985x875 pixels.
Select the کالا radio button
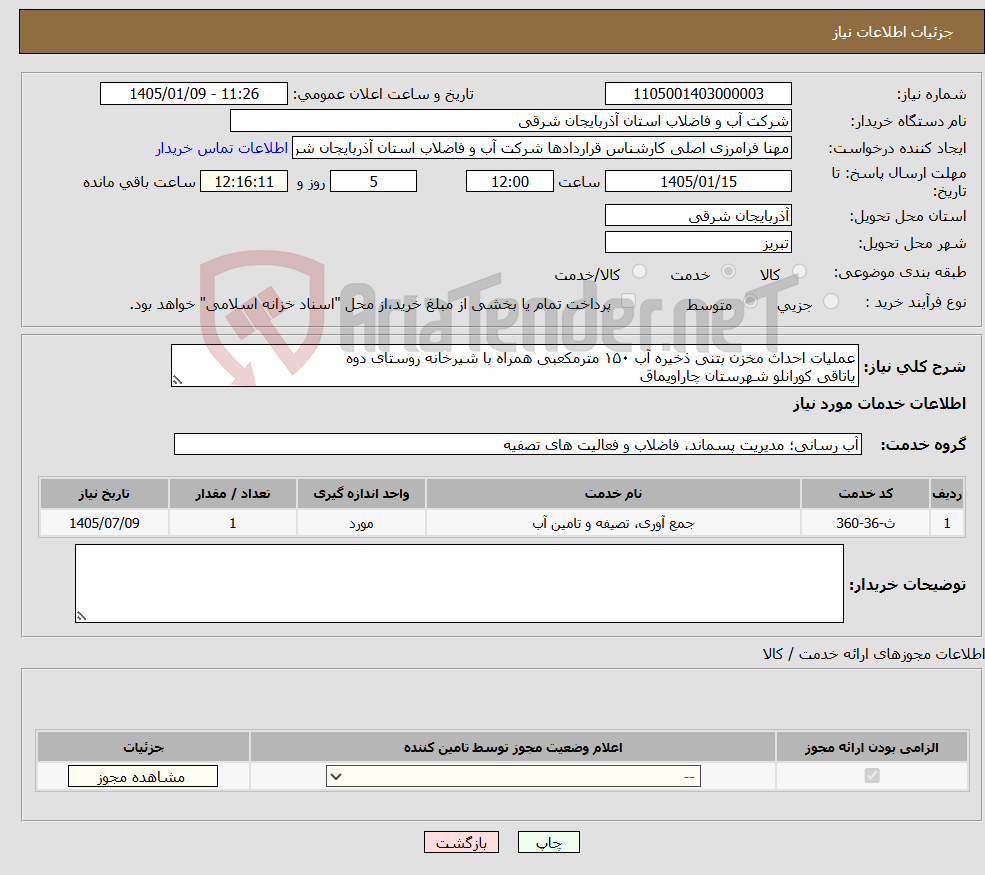pos(799,271)
